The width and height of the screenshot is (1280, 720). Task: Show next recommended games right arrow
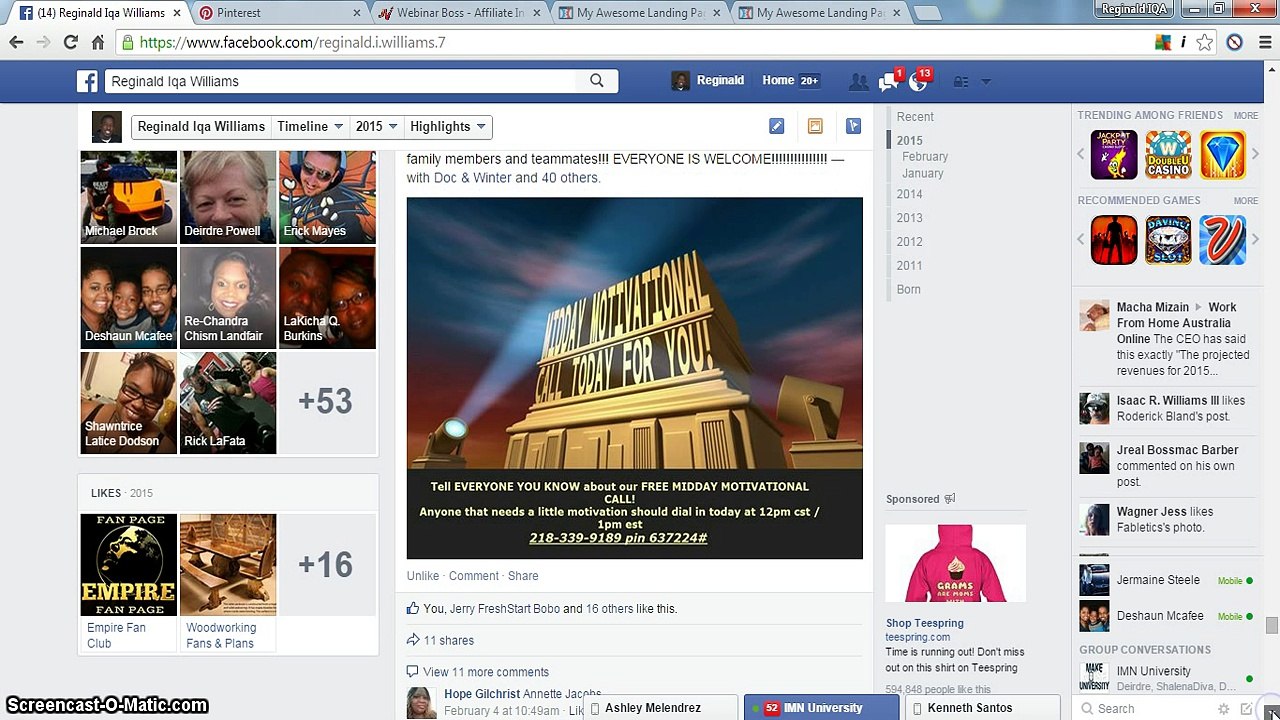point(1255,239)
